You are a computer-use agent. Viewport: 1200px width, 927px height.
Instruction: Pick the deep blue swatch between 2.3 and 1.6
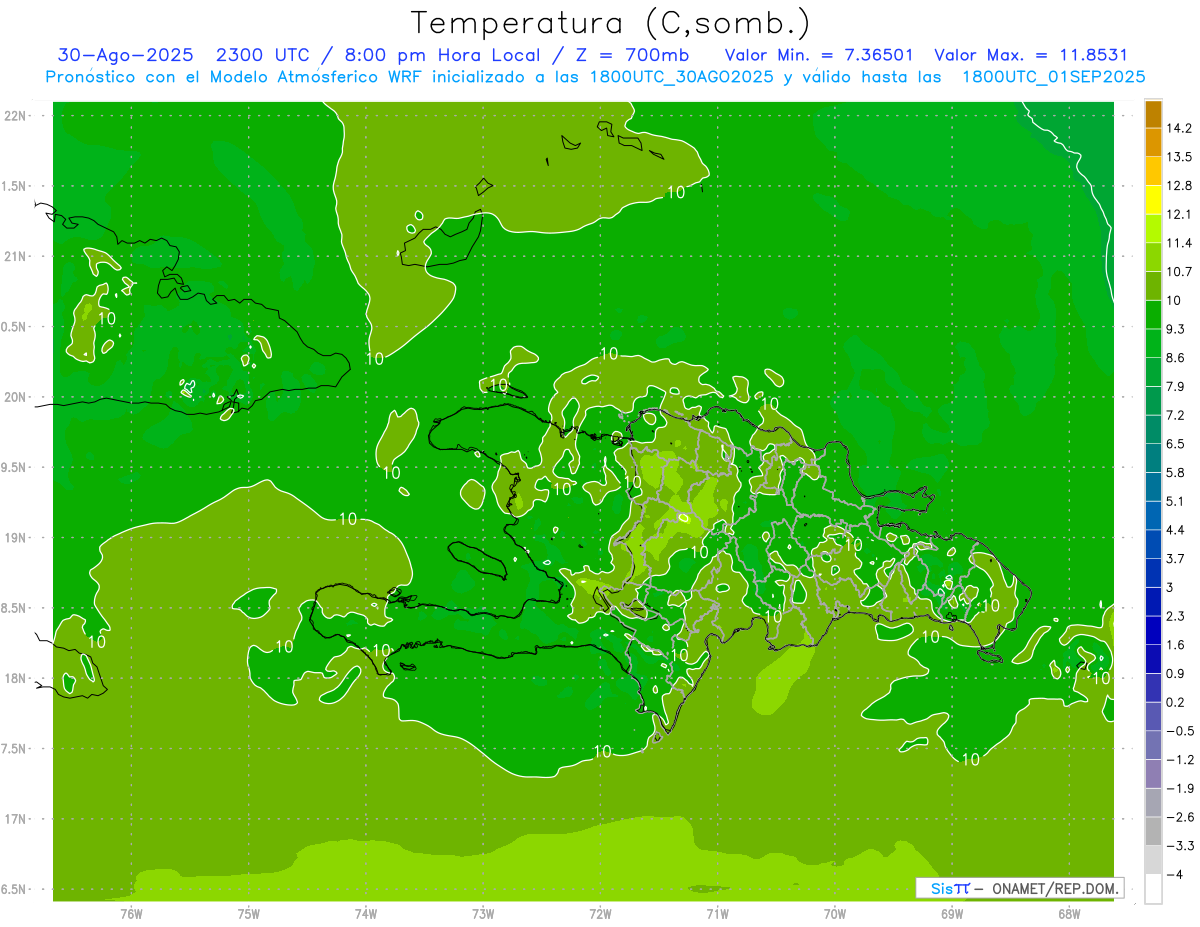(1153, 630)
